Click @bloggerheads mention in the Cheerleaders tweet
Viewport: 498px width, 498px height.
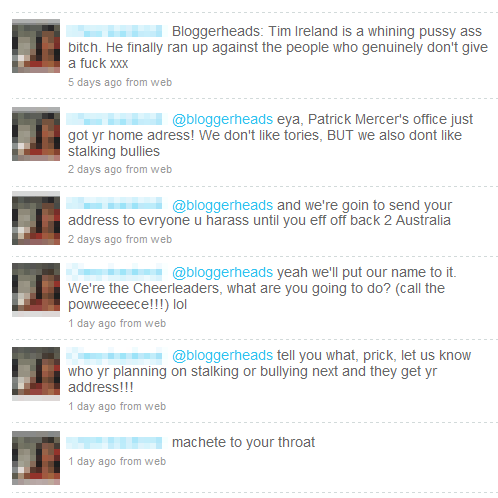[x=223, y=272]
